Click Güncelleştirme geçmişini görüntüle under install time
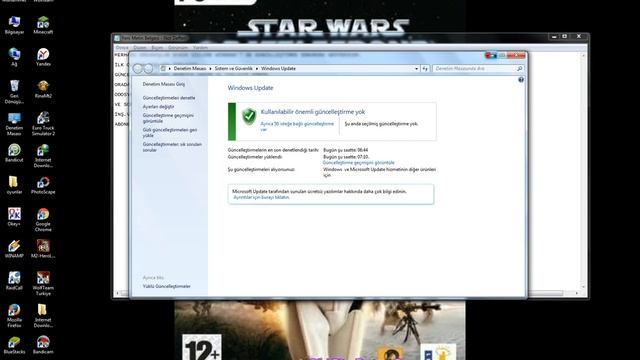The image size is (640, 360). (359, 162)
